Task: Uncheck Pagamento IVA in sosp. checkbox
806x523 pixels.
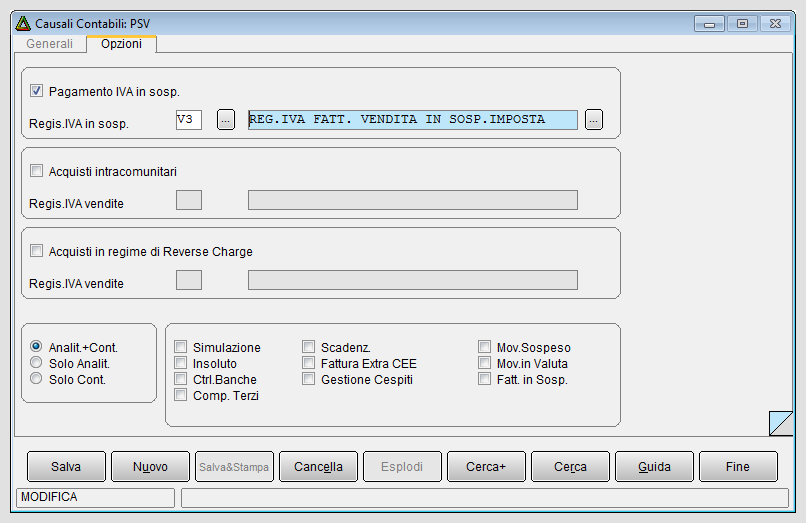Action: tap(36, 91)
